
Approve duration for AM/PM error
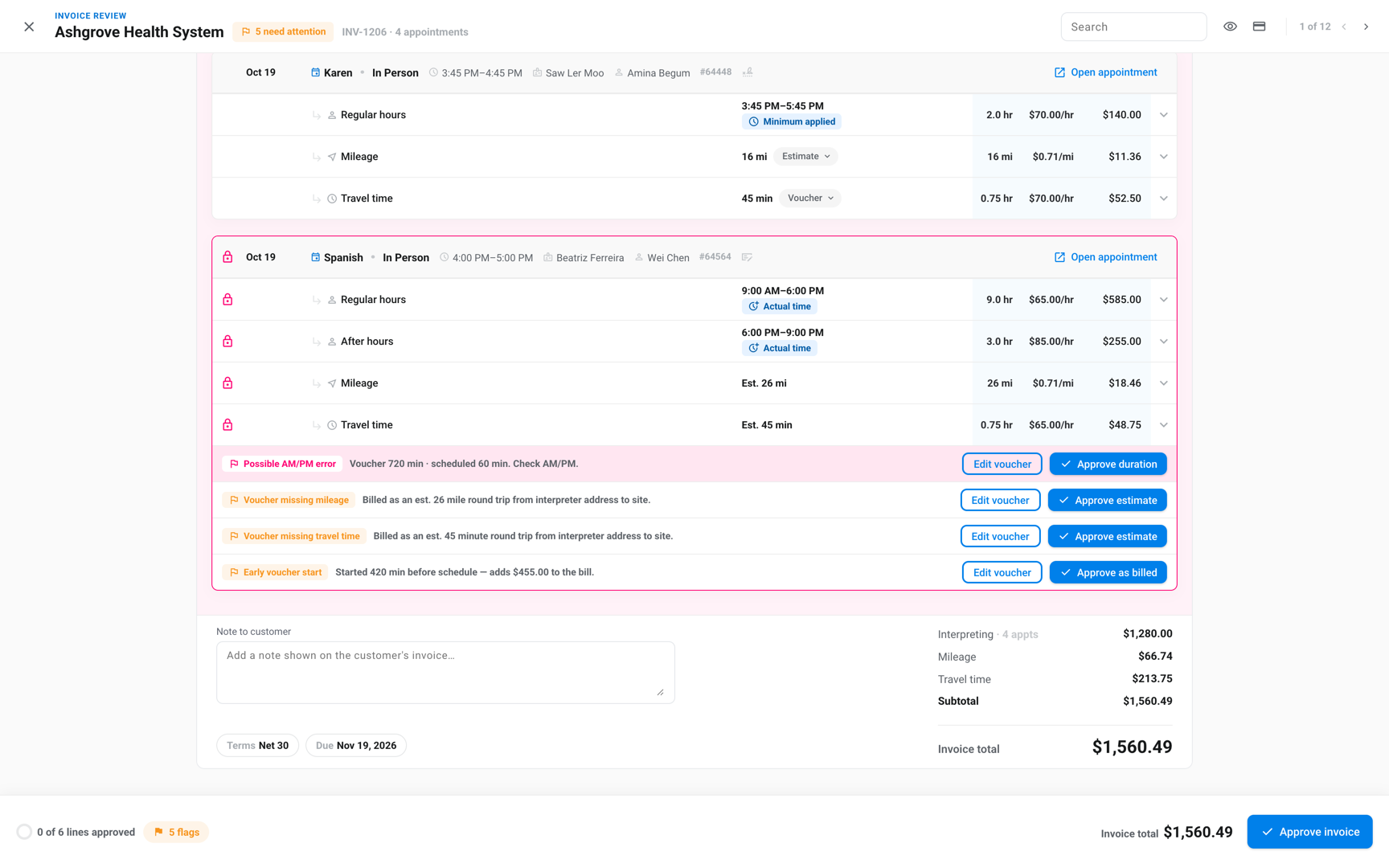click(1108, 464)
